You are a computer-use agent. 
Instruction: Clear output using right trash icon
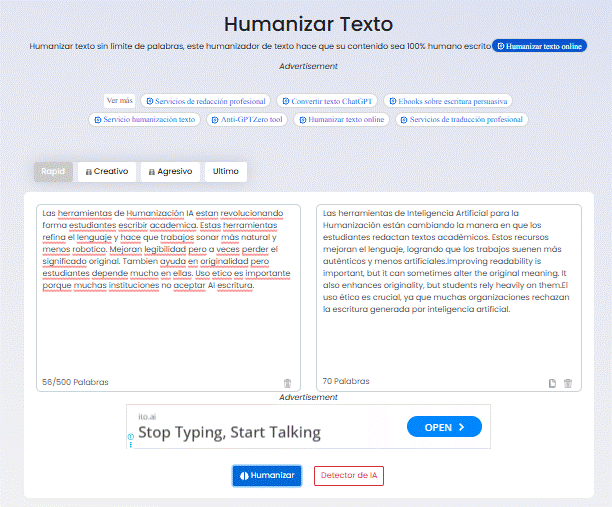coord(568,383)
